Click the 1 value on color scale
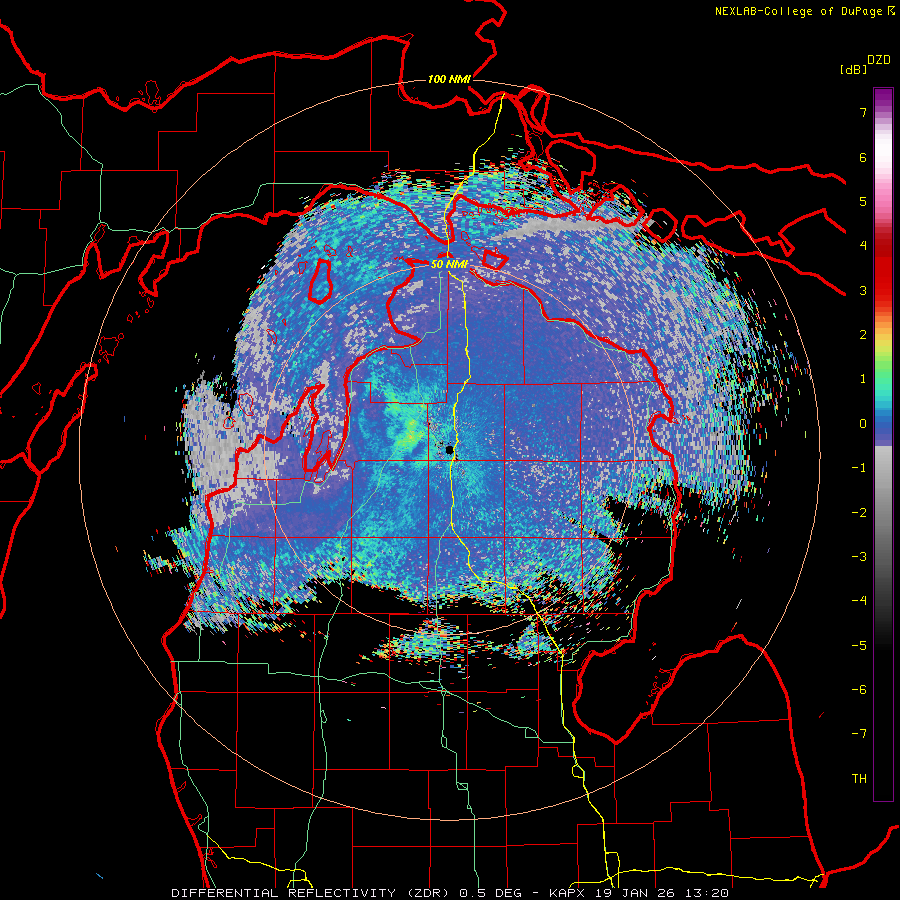This screenshot has height=900, width=900. (863, 379)
